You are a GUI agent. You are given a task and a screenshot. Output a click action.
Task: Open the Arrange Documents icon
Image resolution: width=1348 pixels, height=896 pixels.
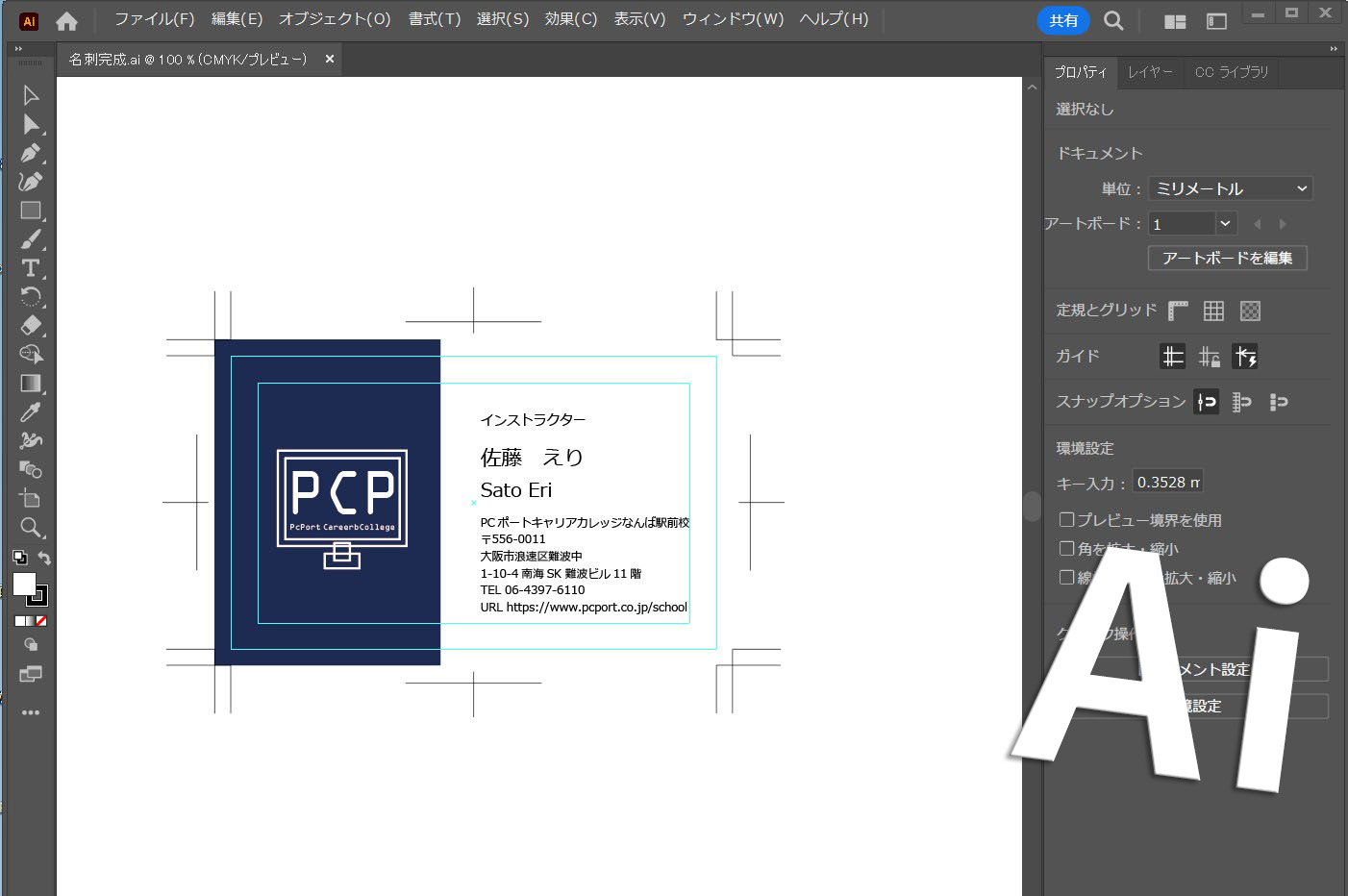point(1175,21)
